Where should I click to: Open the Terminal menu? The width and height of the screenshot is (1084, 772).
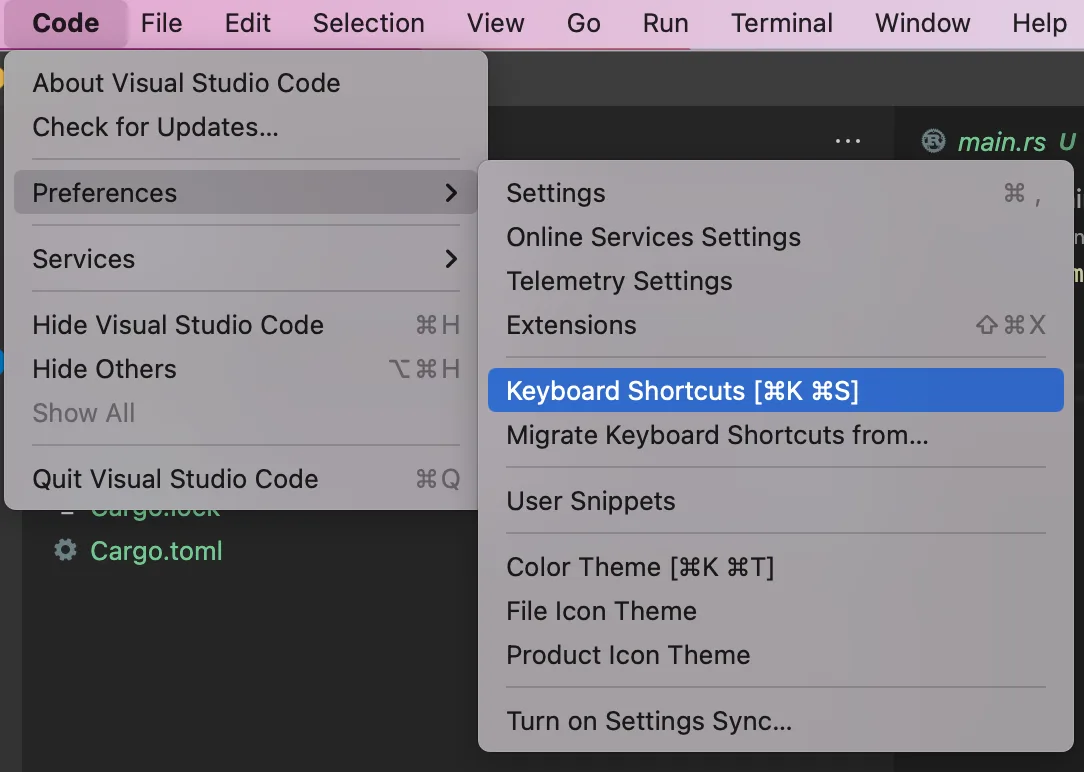781,23
